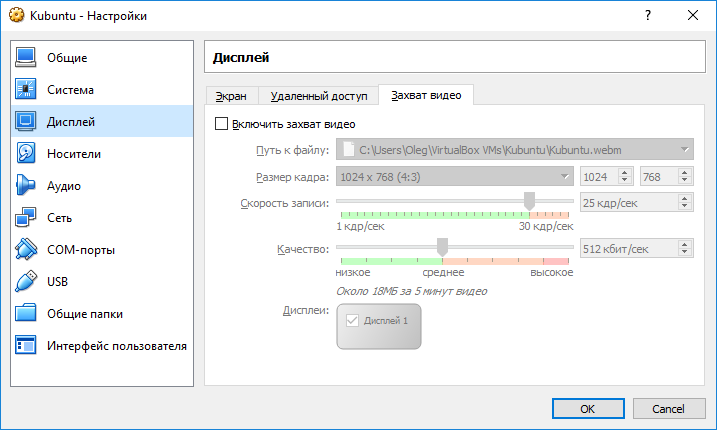Select the Audio speaker icon
This screenshot has width=717, height=430.
coord(25,185)
